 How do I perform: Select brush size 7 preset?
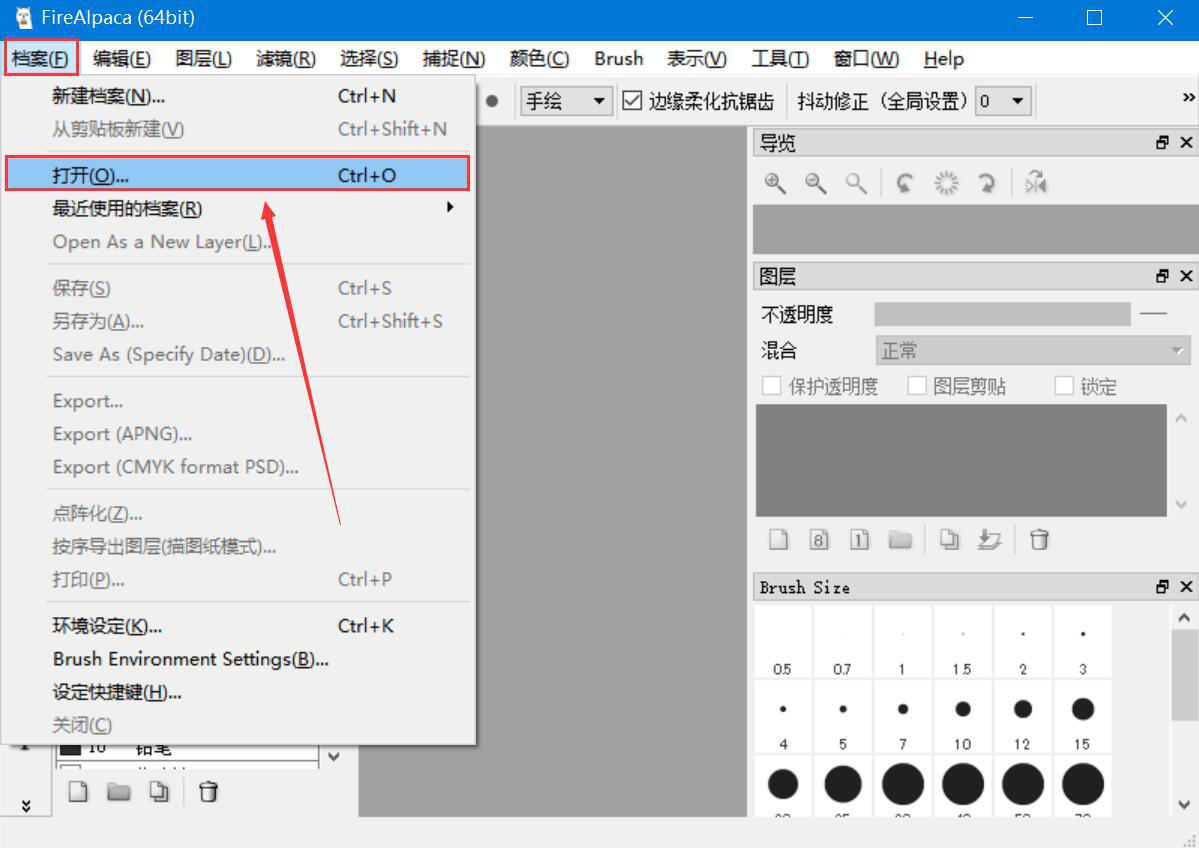click(x=902, y=717)
